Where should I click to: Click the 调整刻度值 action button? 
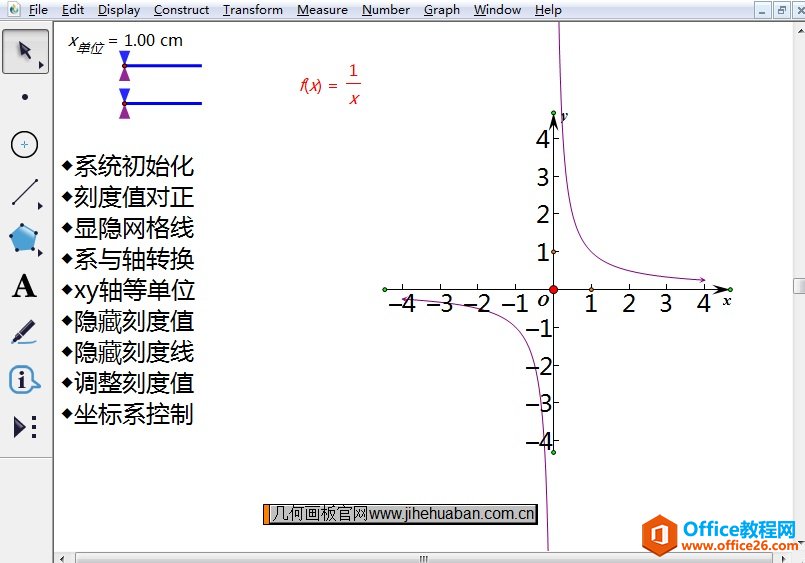coord(128,383)
